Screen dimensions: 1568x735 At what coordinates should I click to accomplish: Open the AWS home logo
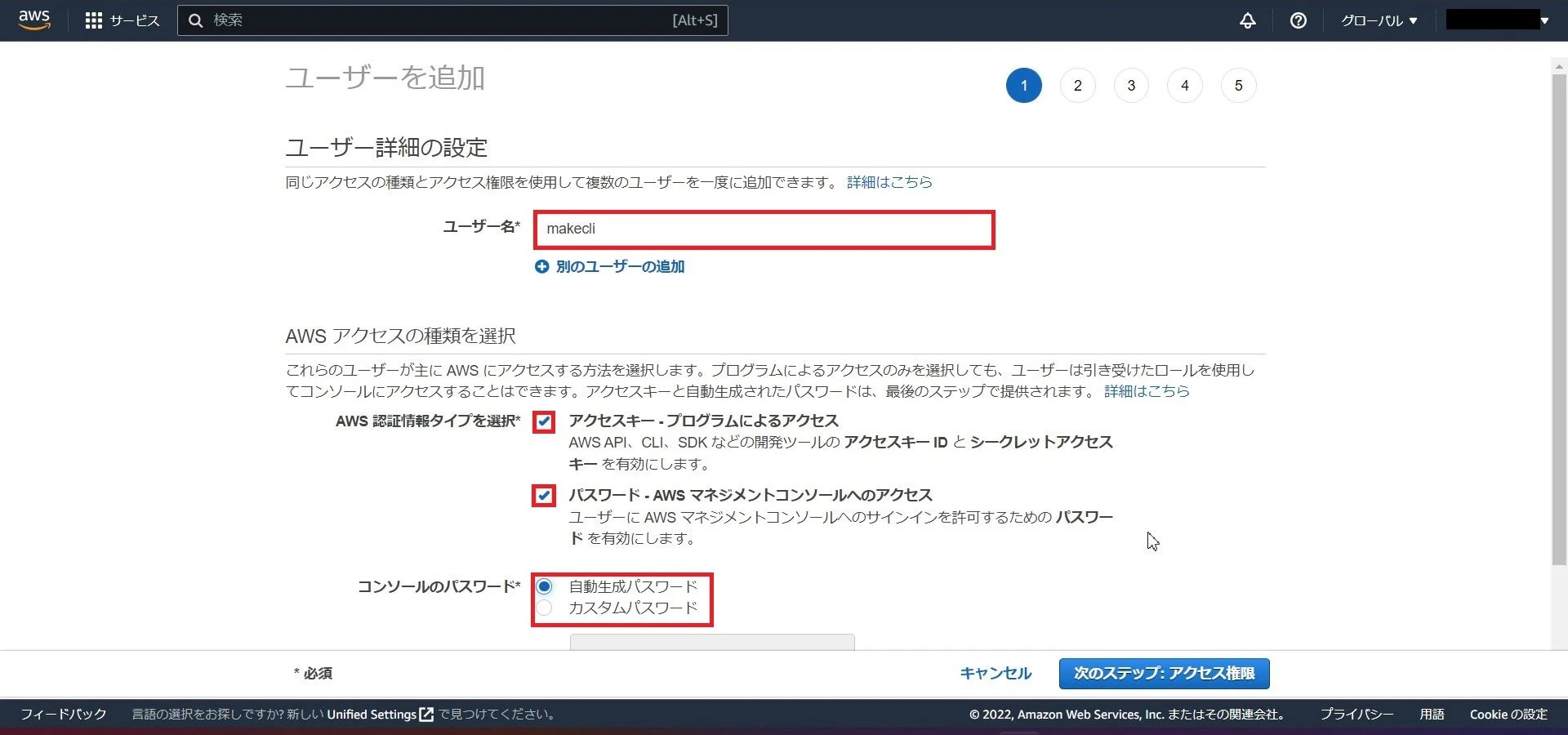click(34, 20)
